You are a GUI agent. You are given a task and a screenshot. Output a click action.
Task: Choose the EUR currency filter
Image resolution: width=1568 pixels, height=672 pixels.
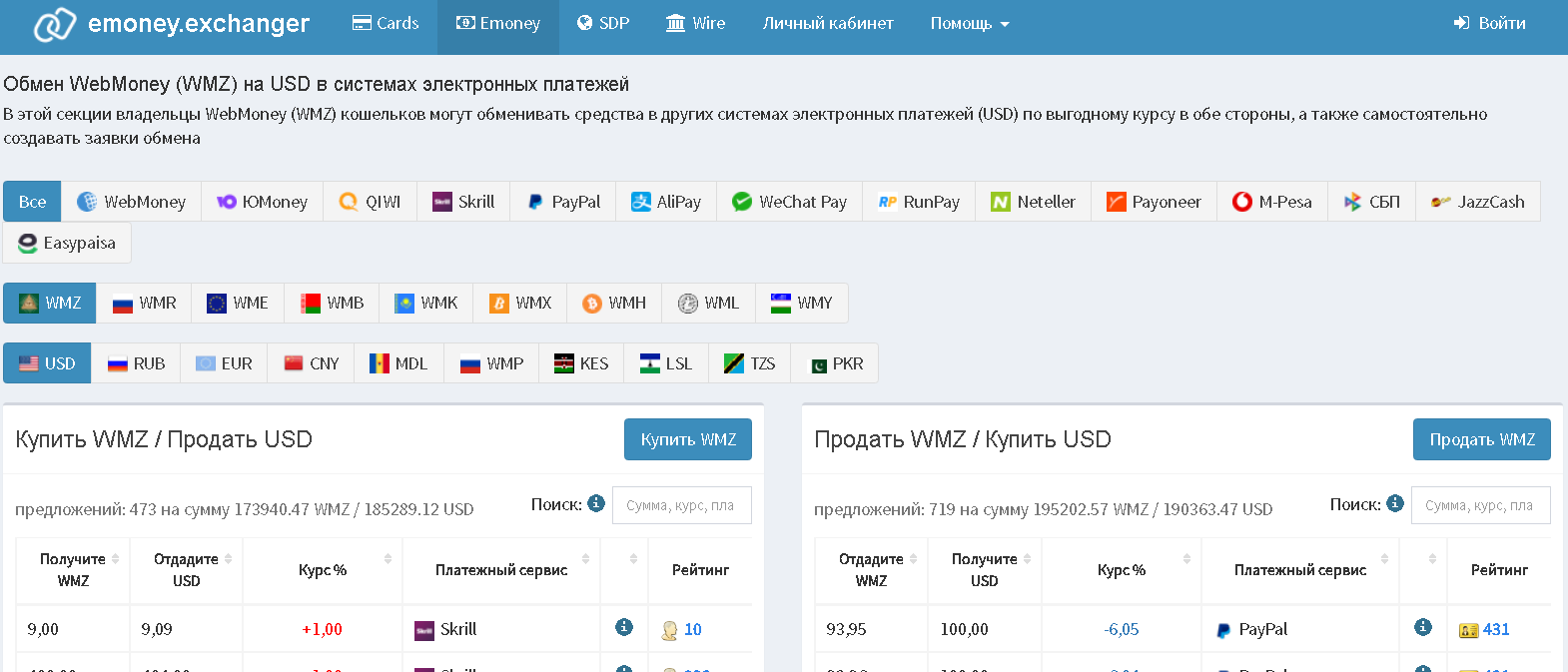(x=224, y=363)
